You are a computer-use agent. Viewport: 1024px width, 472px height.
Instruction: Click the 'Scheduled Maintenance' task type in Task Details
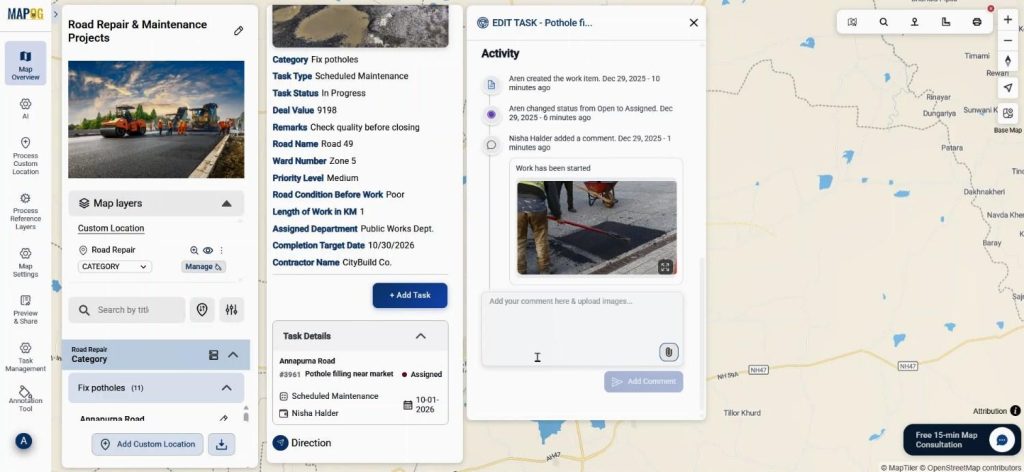335,396
